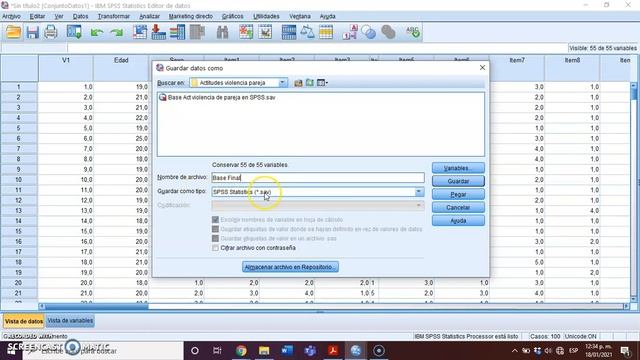Click the Redo green arrow icon
Viewport: 640px width, 360px height.
(x=117, y=33)
